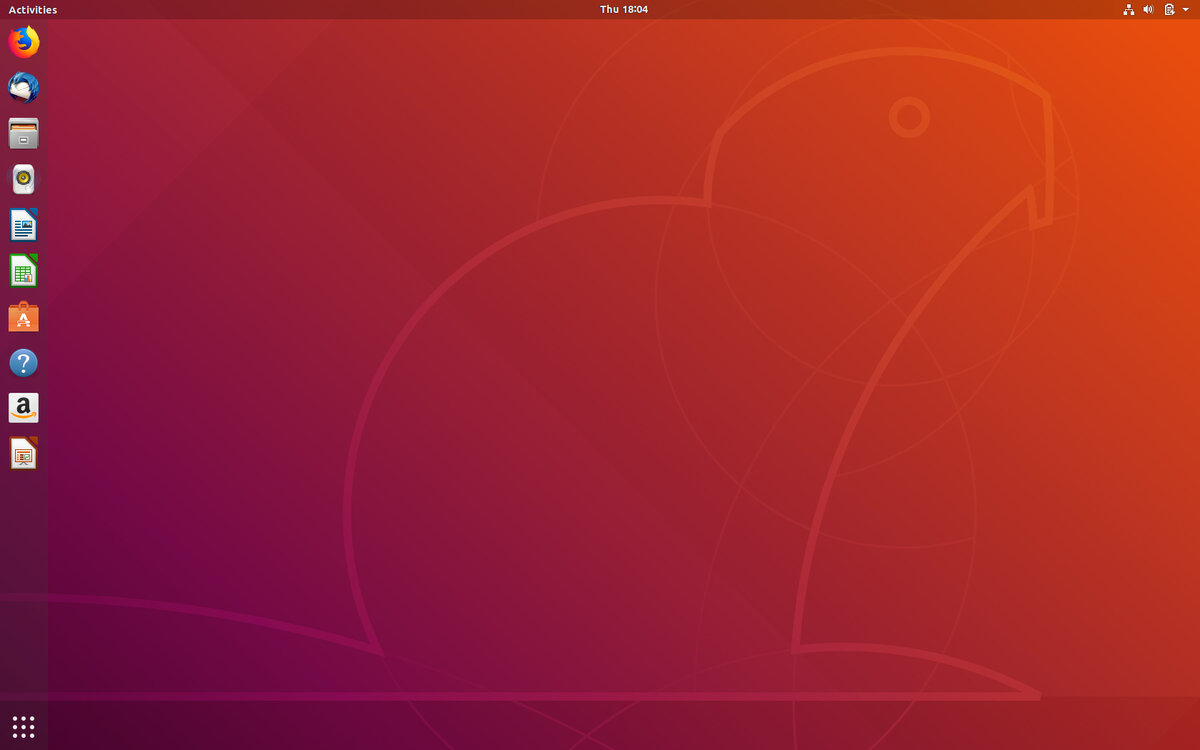Open LibreOffice Calc spreadsheet app
Viewport: 1200px width, 750px height.
click(23, 270)
